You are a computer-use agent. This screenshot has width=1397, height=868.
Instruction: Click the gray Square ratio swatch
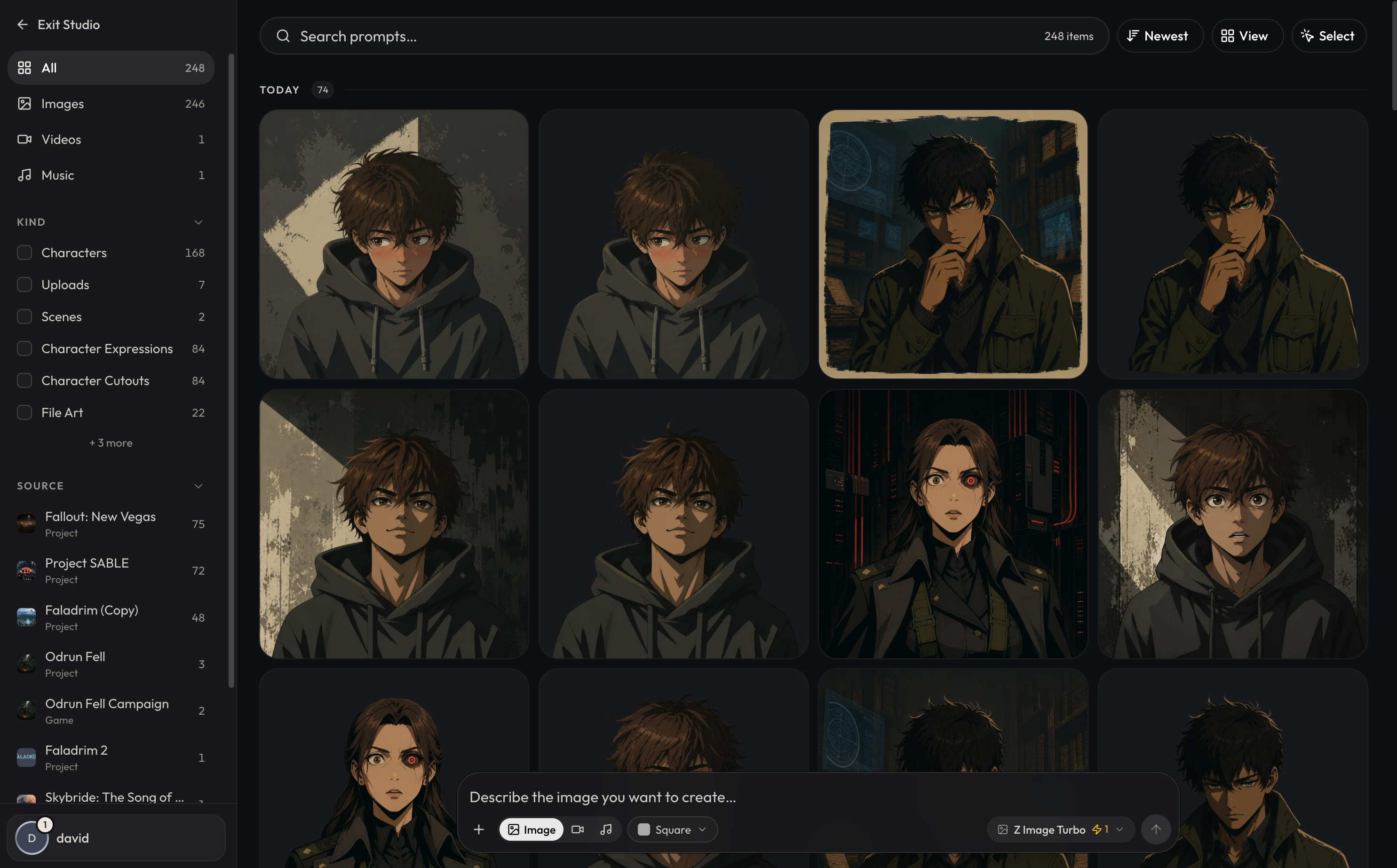tap(643, 829)
